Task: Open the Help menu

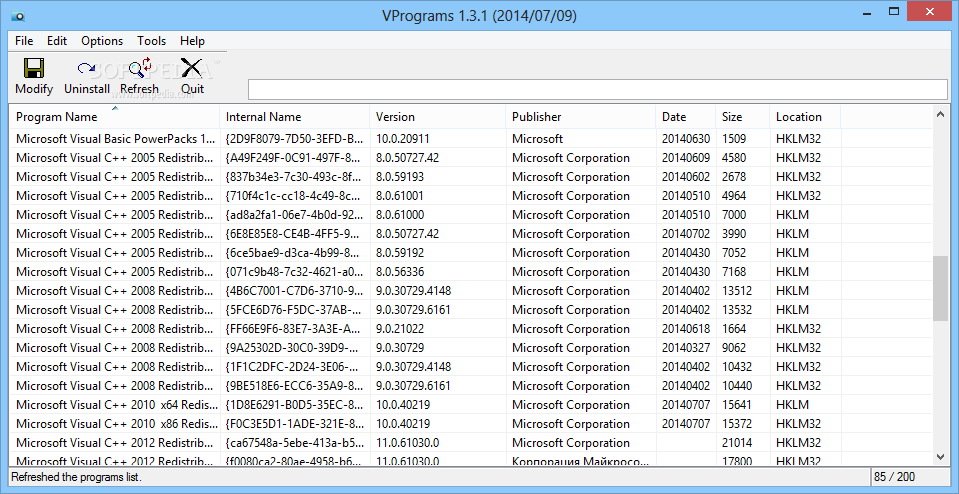Action: (x=192, y=41)
